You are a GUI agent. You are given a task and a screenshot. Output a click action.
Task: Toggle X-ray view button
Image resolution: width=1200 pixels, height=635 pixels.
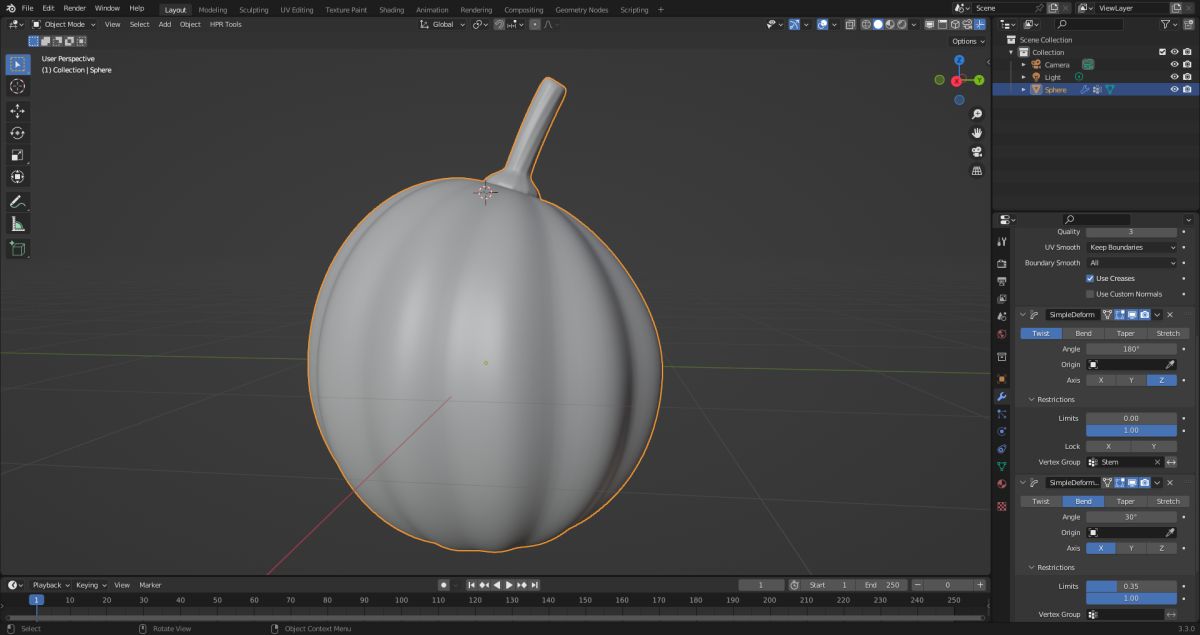(x=849, y=24)
